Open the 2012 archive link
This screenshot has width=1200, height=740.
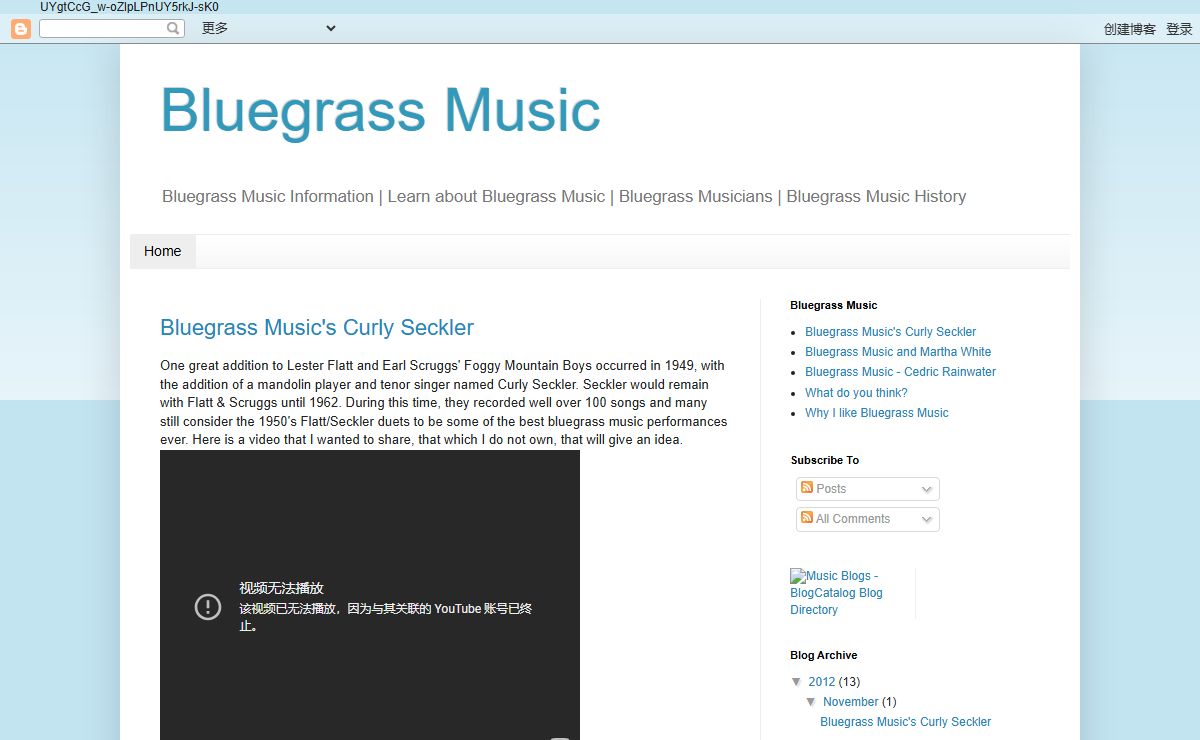[821, 682]
